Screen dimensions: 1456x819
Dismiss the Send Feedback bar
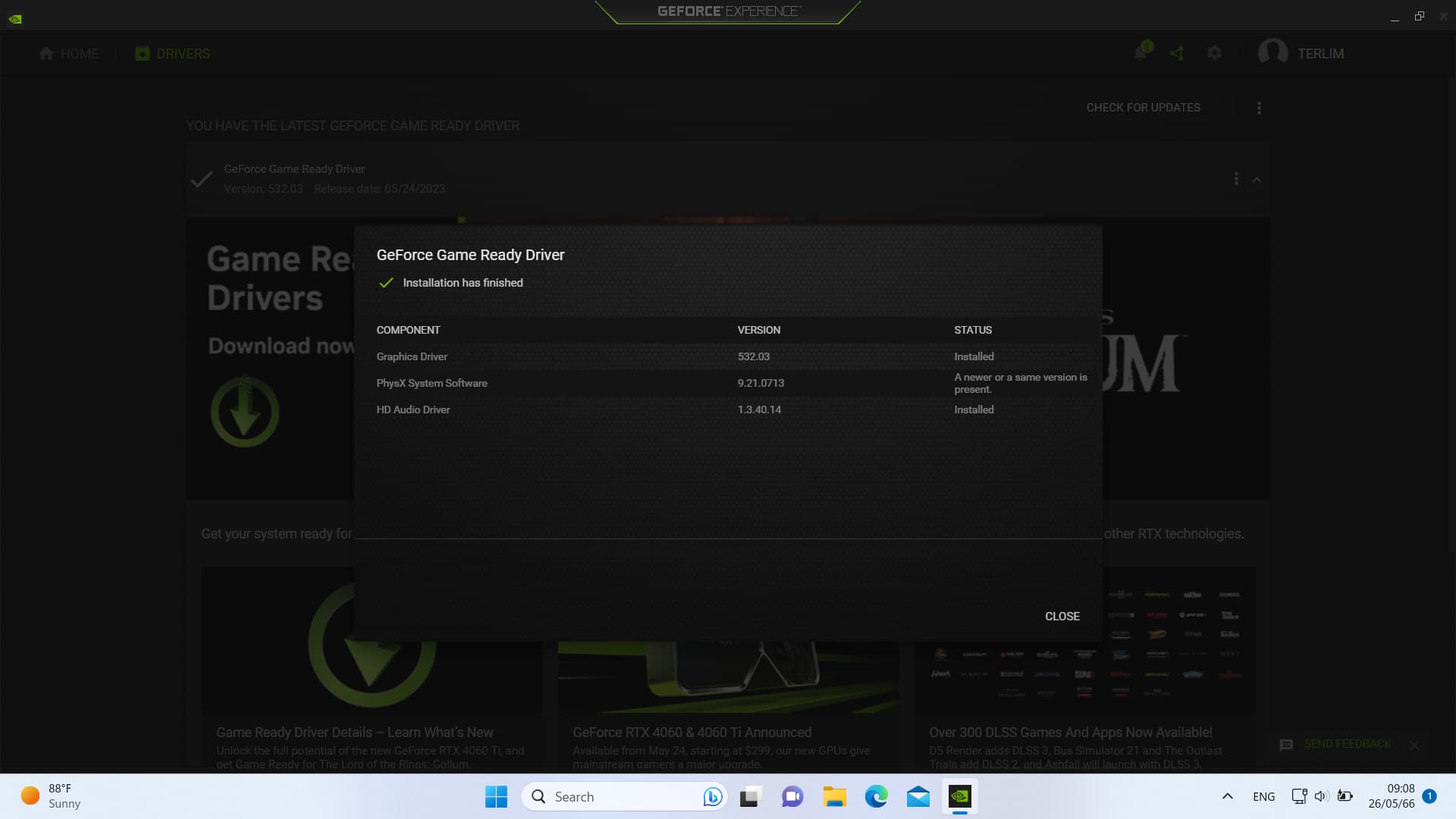(x=1414, y=745)
